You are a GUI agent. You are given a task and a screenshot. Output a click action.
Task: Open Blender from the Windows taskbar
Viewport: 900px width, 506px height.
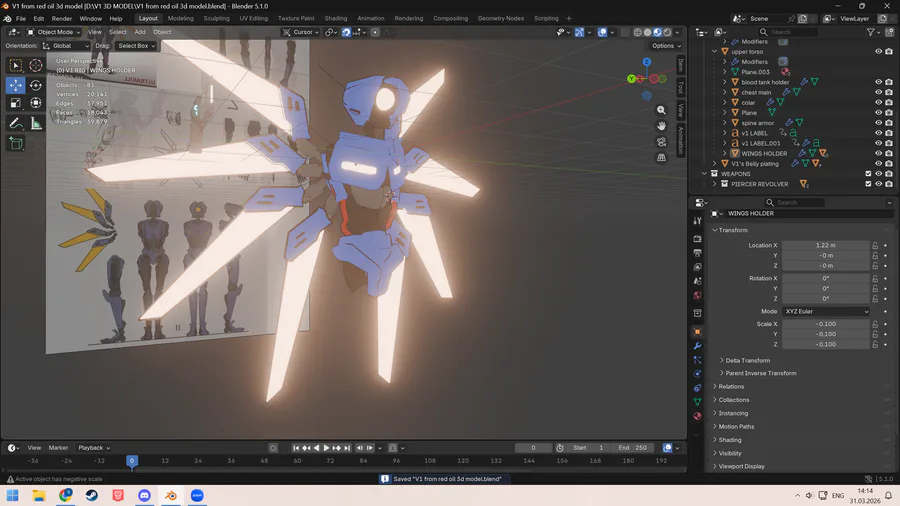[x=171, y=495]
